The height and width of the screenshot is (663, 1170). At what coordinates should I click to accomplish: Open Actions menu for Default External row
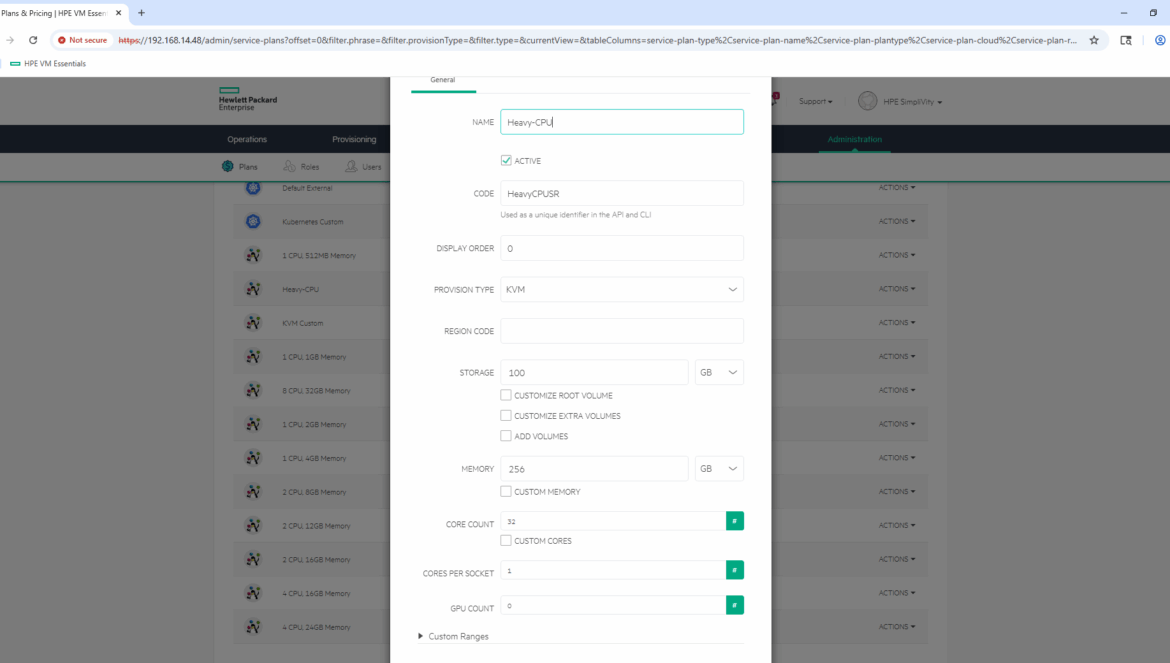coord(896,187)
